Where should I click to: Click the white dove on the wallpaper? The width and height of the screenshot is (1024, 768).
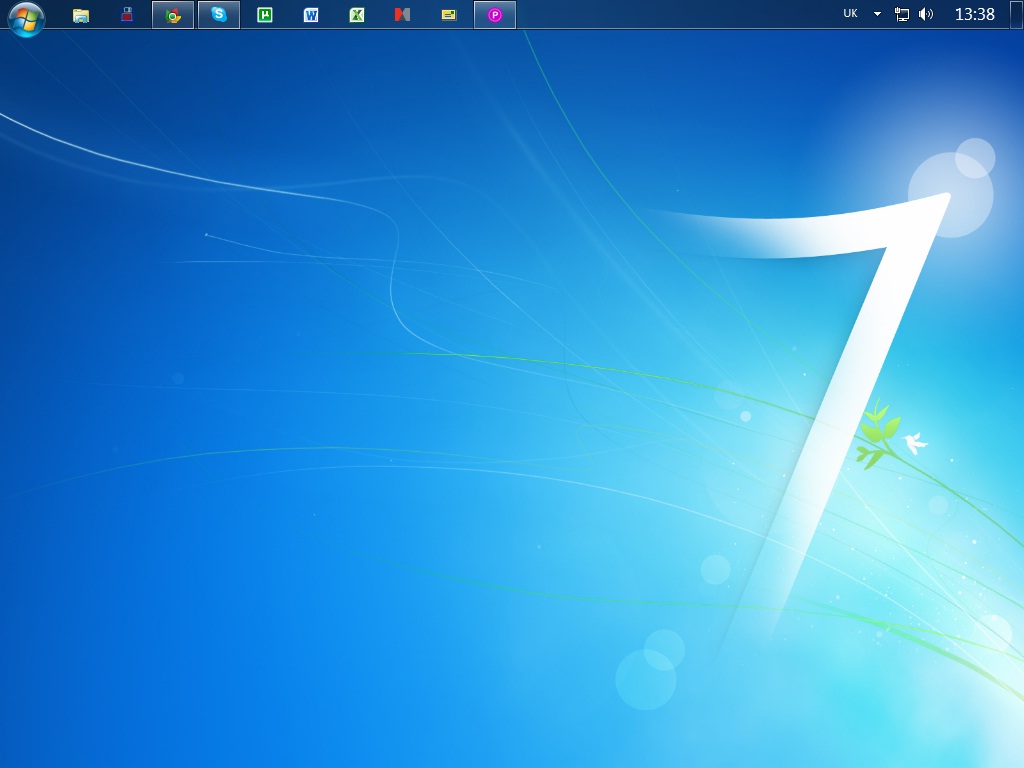914,443
